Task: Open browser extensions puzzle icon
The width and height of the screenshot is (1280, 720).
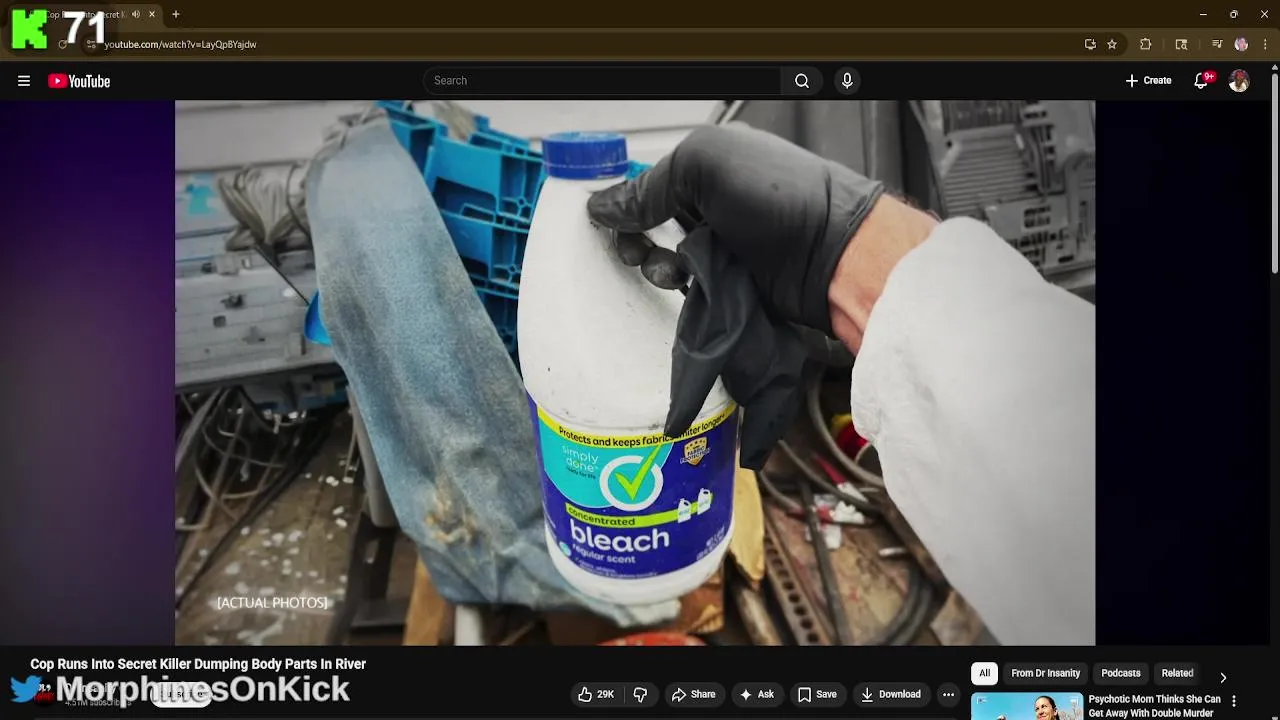Action: pyautogui.click(x=1146, y=44)
